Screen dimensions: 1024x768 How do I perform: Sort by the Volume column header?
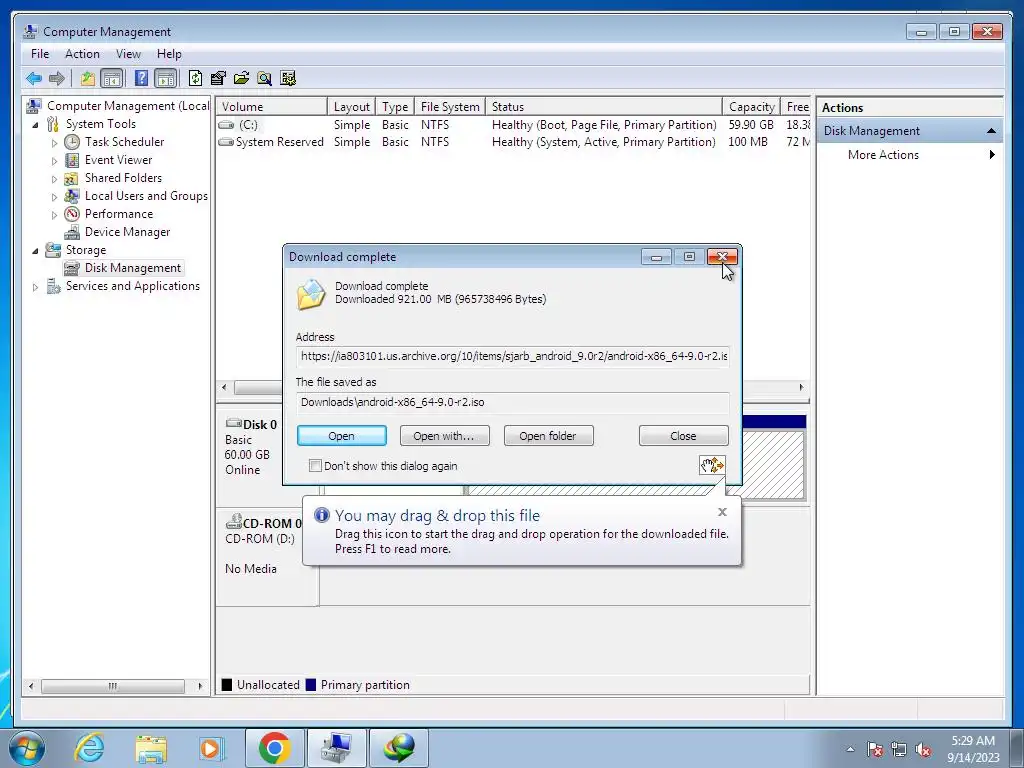(x=272, y=106)
